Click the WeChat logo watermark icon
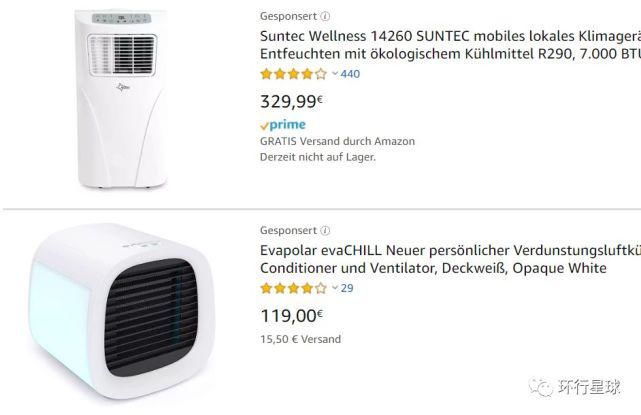The image size is (641, 415). (x=541, y=386)
